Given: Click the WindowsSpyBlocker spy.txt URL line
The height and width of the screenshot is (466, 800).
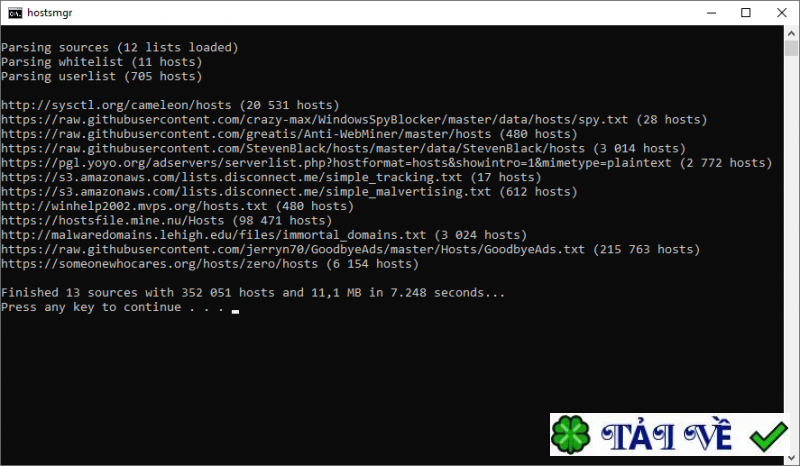Looking at the screenshot, I should tap(354, 119).
